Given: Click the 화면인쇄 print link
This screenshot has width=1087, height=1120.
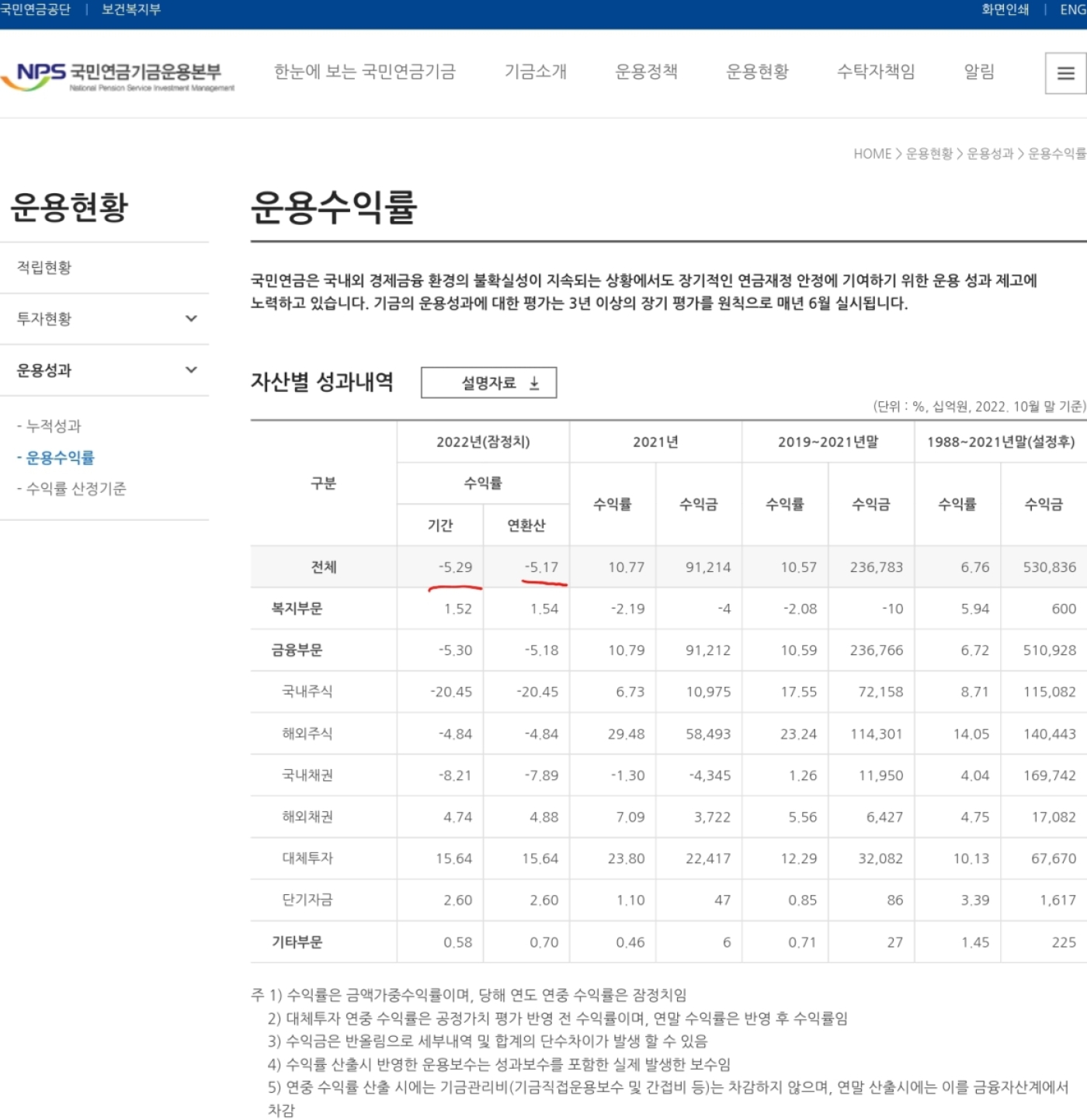Looking at the screenshot, I should 1005,10.
